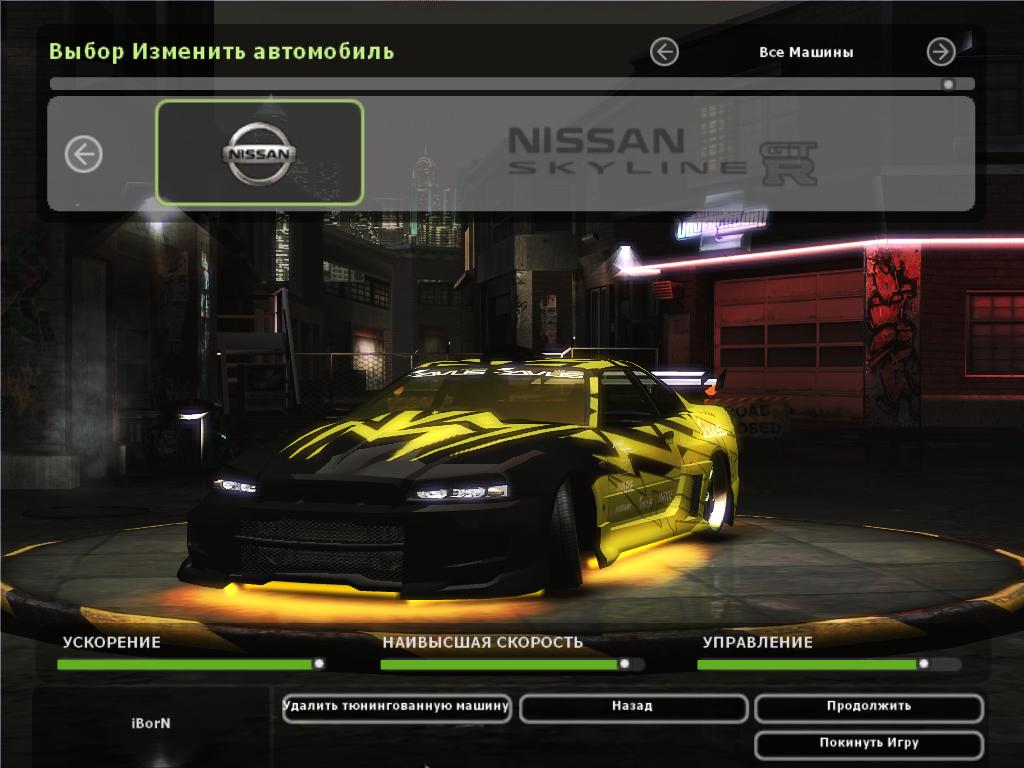Screen dimensions: 1024x768
Task: Click the previous category arrow beside Все Машины
Action: 664,52
